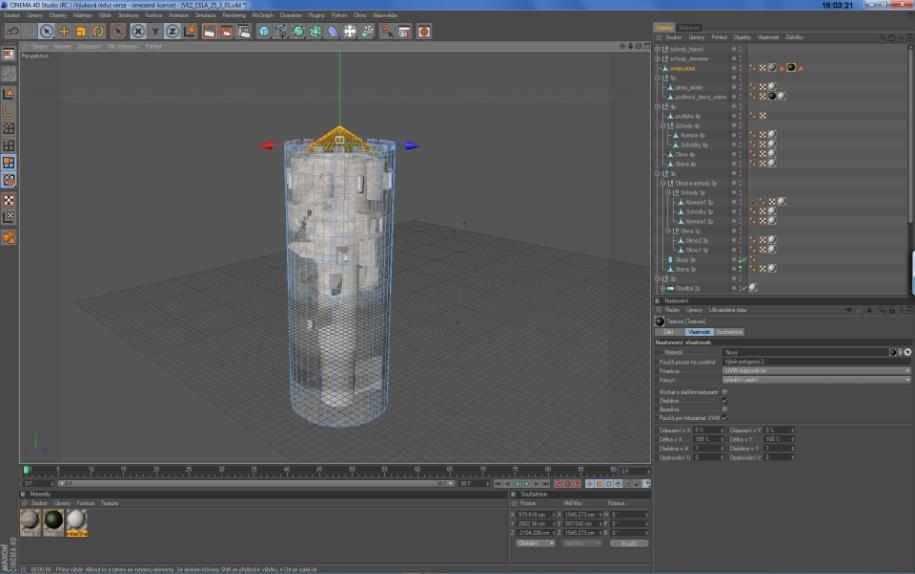
Task: Select the Rotate tool
Action: pyautogui.click(x=98, y=32)
